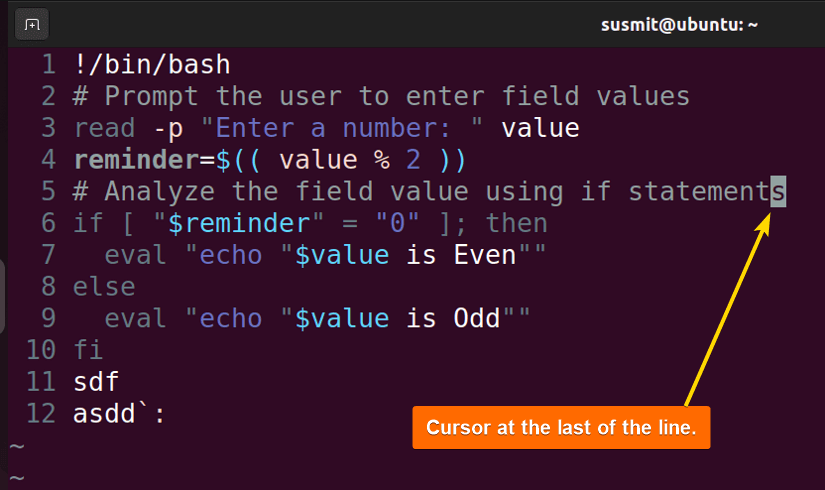Screen dimensions: 825x490
Task: Click '$reminder' in the if condition
Action: click(x=239, y=223)
